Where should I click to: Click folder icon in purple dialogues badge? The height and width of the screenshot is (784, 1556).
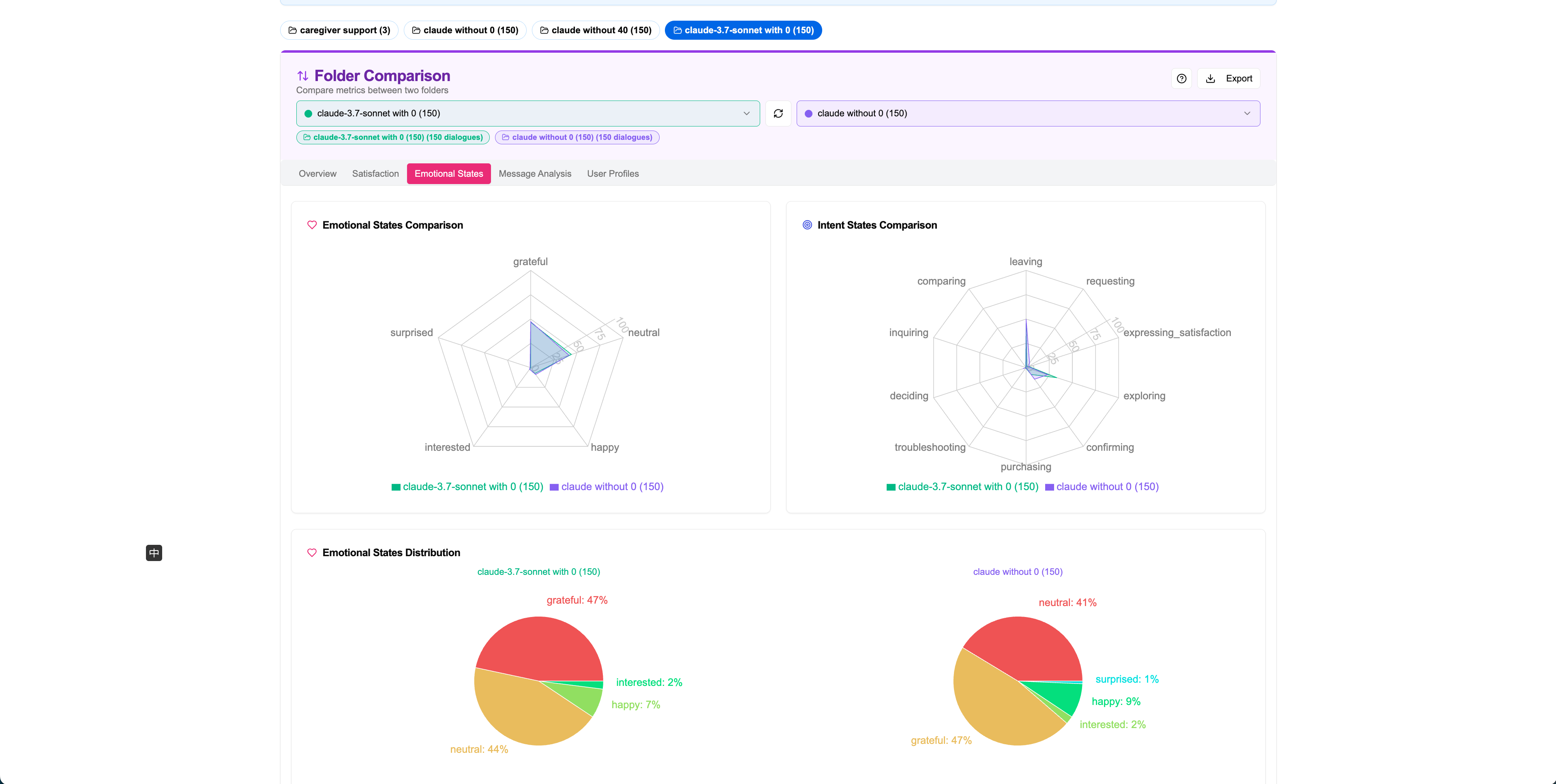click(506, 137)
